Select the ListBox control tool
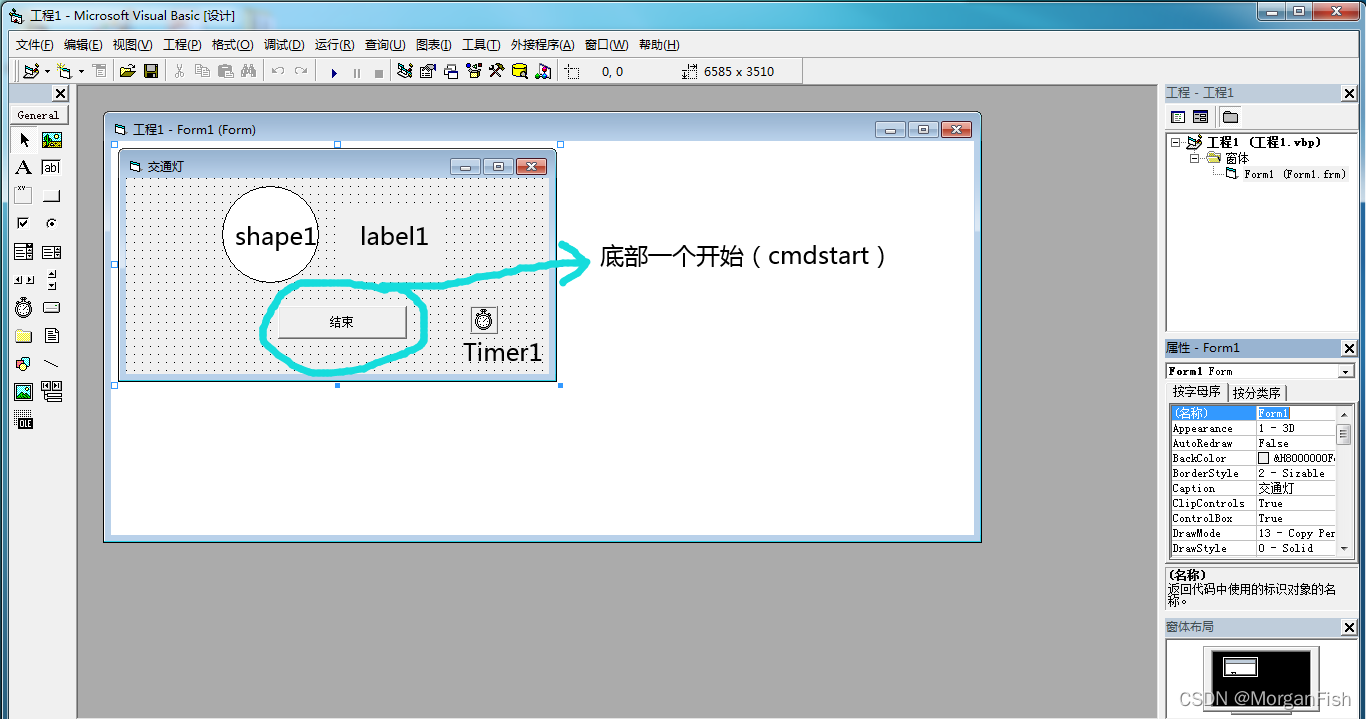This screenshot has width=1366, height=719. click(x=52, y=251)
